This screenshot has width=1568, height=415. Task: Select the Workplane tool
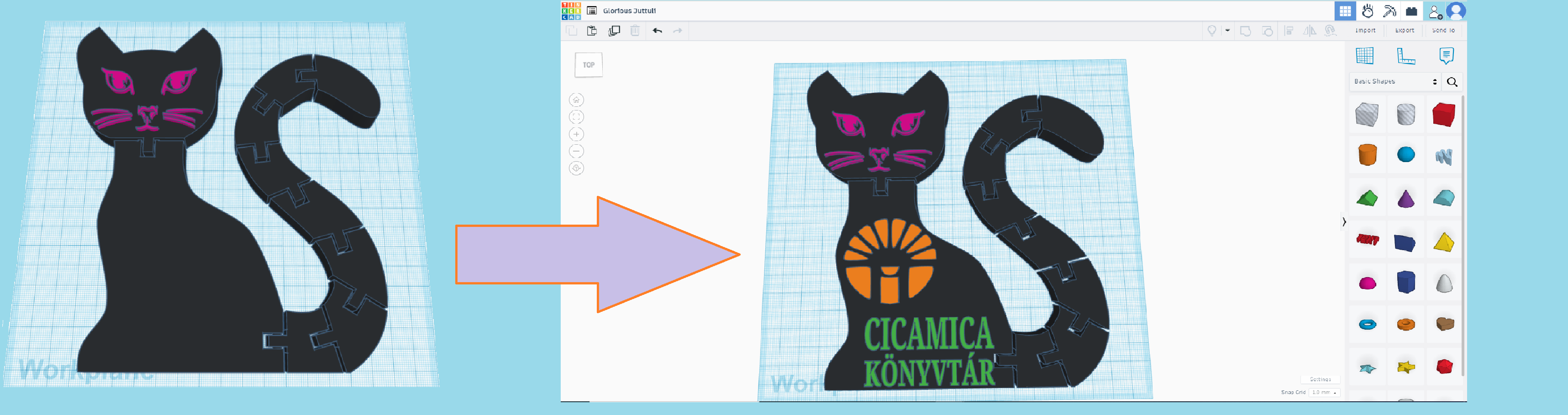[1365, 56]
